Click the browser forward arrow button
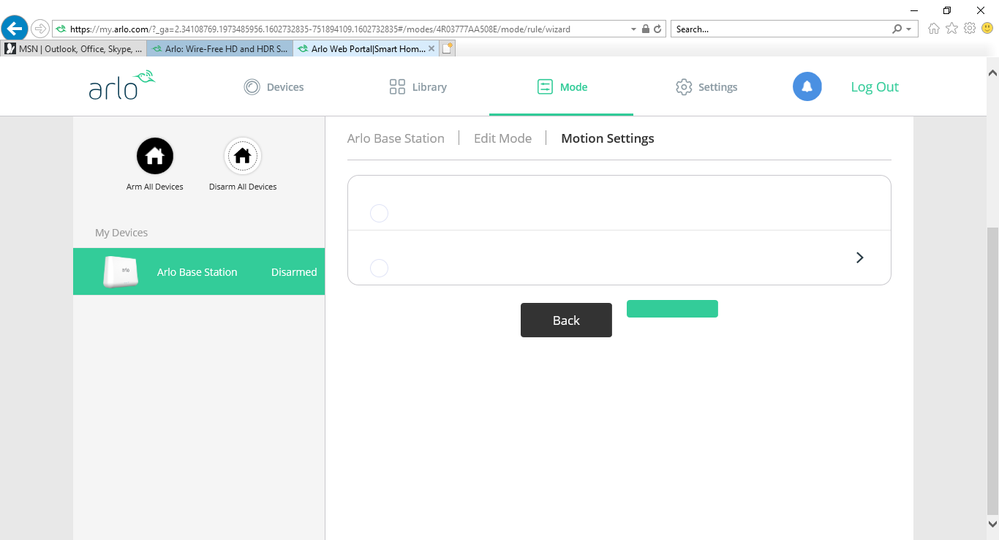 tap(40, 29)
